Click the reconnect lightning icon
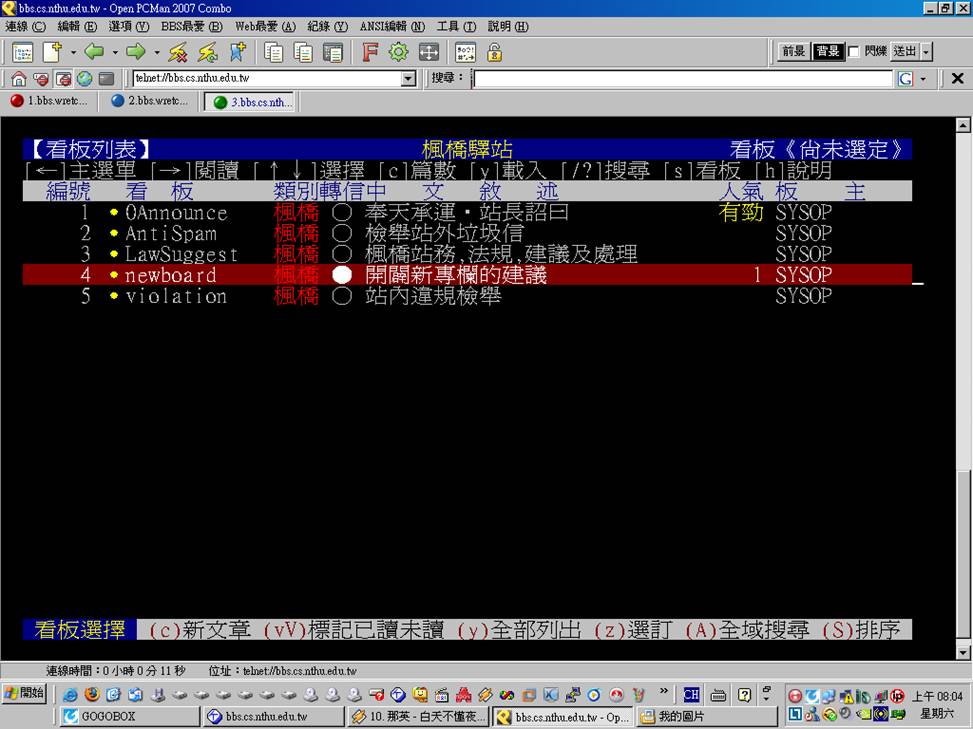The image size is (973, 729). point(208,52)
